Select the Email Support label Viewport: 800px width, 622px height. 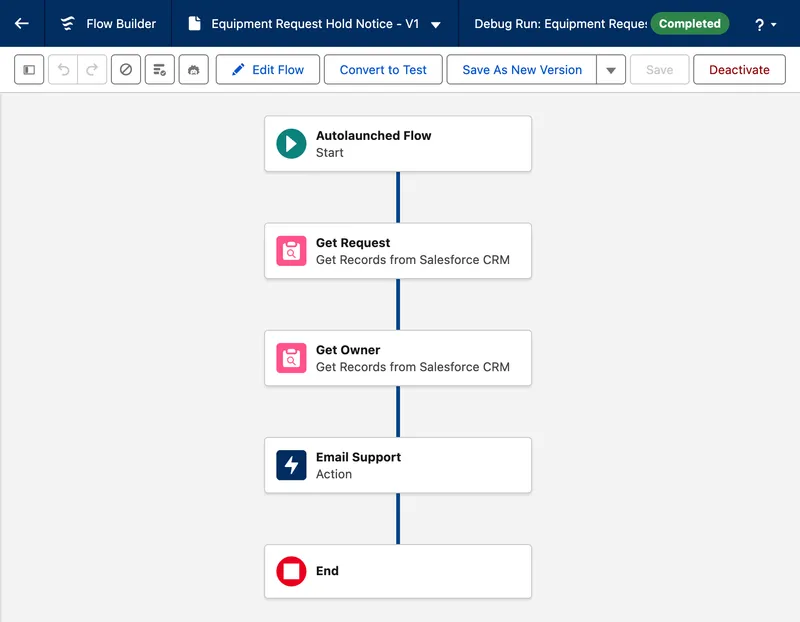pos(358,457)
